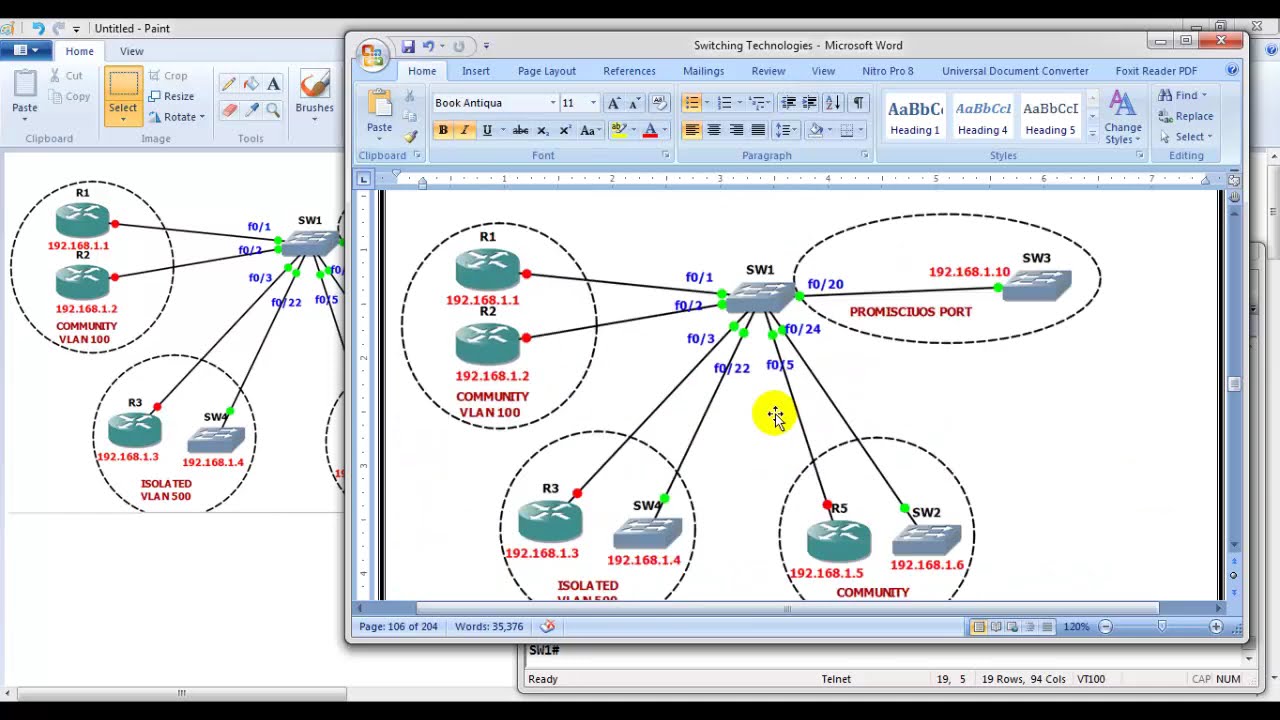Select the Eraser tool in Paint
The image size is (1280, 720).
pyautogui.click(x=229, y=110)
